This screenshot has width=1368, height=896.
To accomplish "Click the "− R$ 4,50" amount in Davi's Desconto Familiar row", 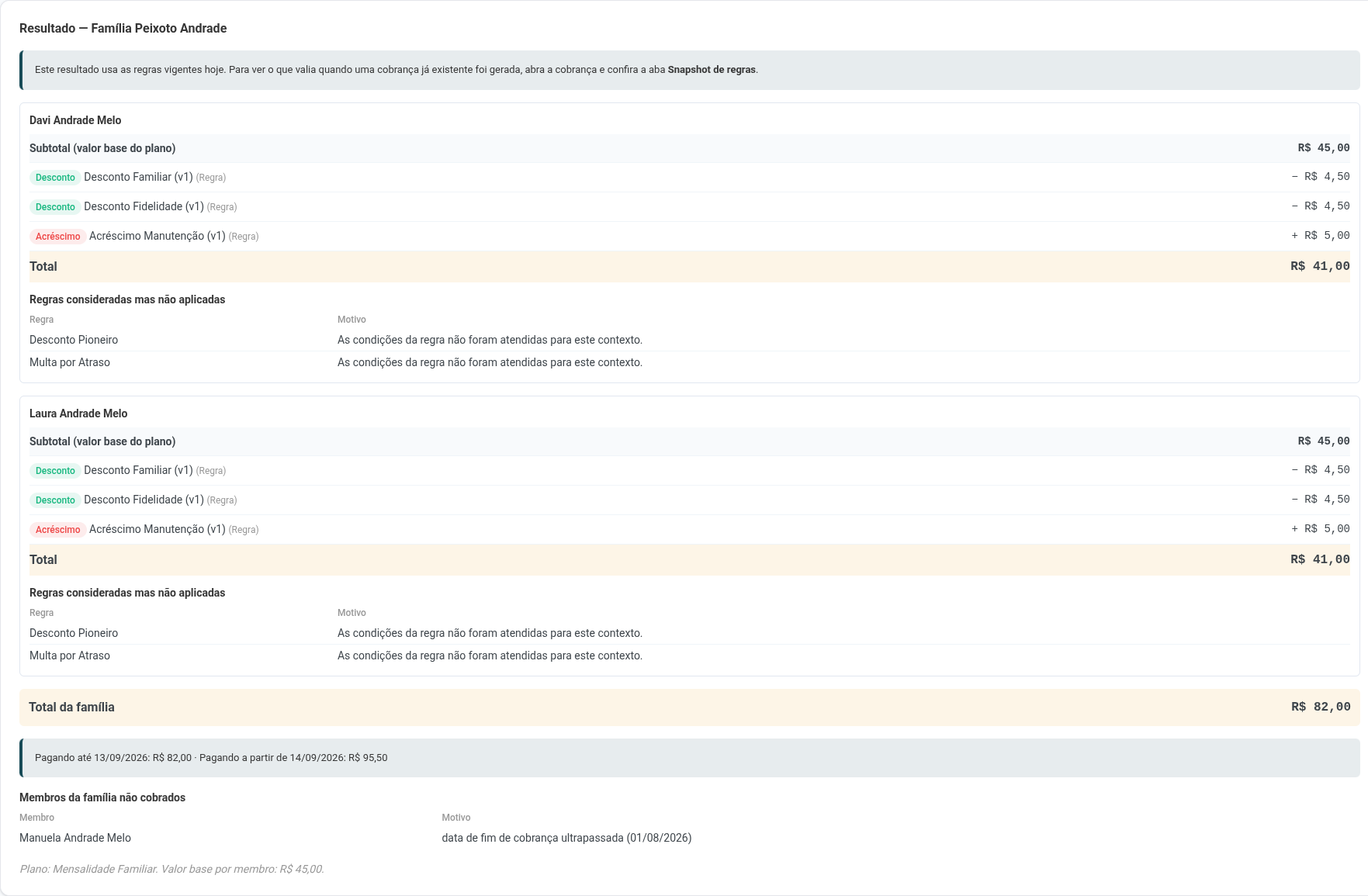I will pyautogui.click(x=1321, y=177).
